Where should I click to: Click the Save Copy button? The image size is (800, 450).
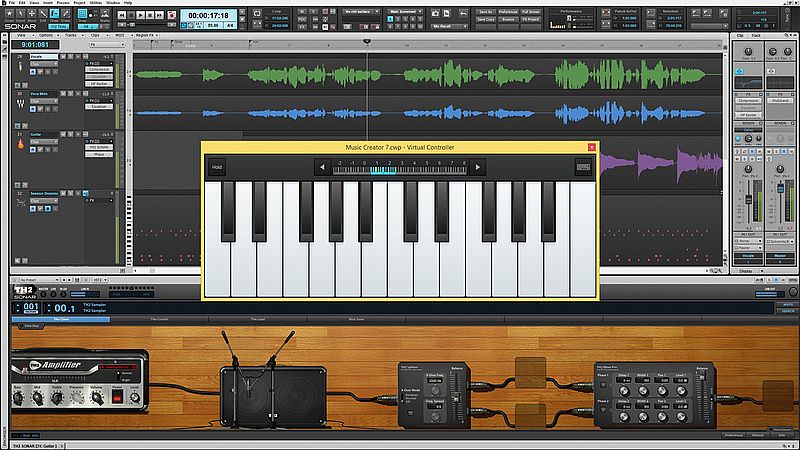tap(485, 19)
